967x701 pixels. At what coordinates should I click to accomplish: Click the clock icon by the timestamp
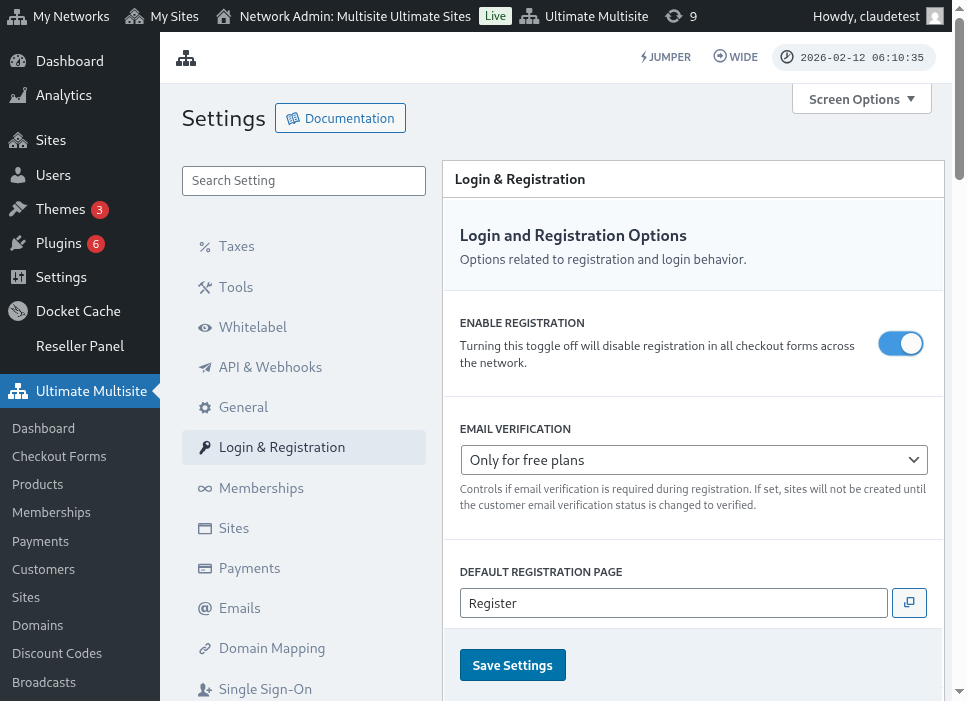[787, 57]
